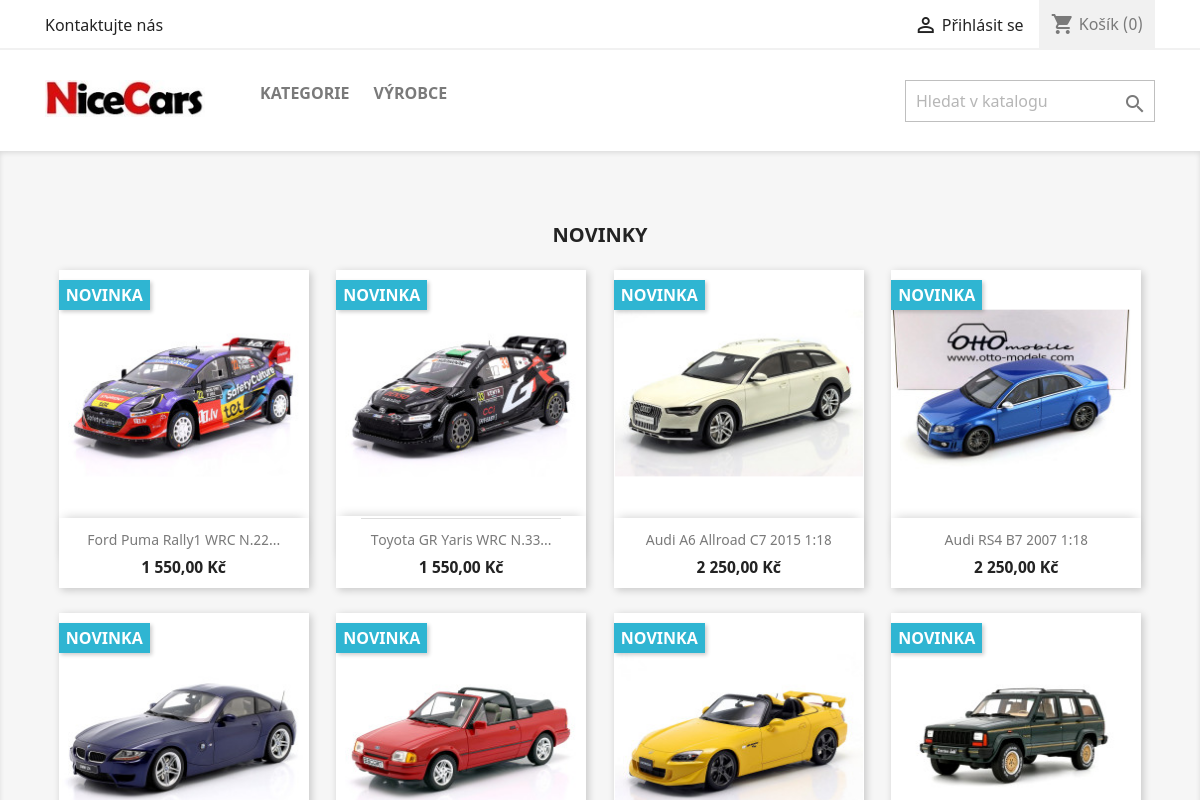Open the Audi A6 Allroad C7 2015 1:18 title
1200x800 pixels.
pos(739,540)
